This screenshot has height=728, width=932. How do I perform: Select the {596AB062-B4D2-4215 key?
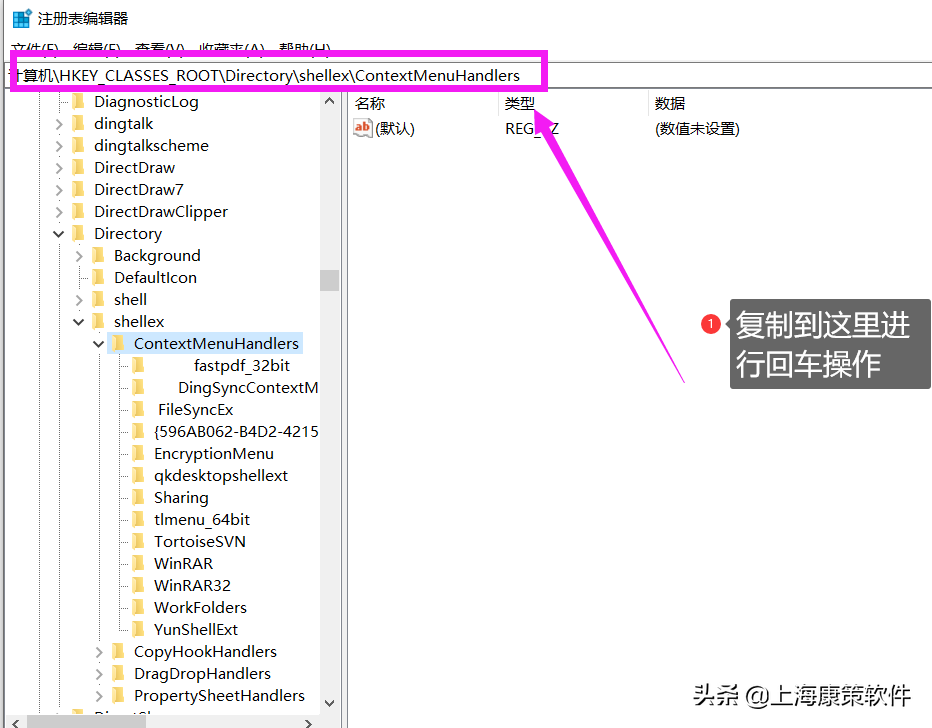[x=236, y=431]
